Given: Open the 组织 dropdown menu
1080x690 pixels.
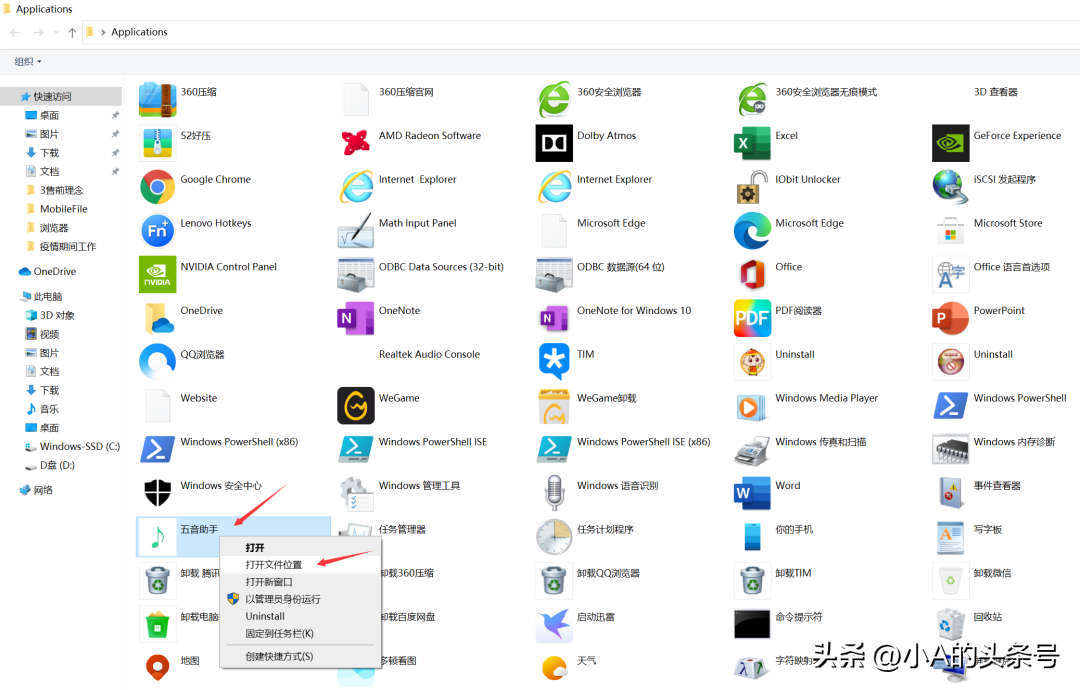Looking at the screenshot, I should [x=28, y=61].
